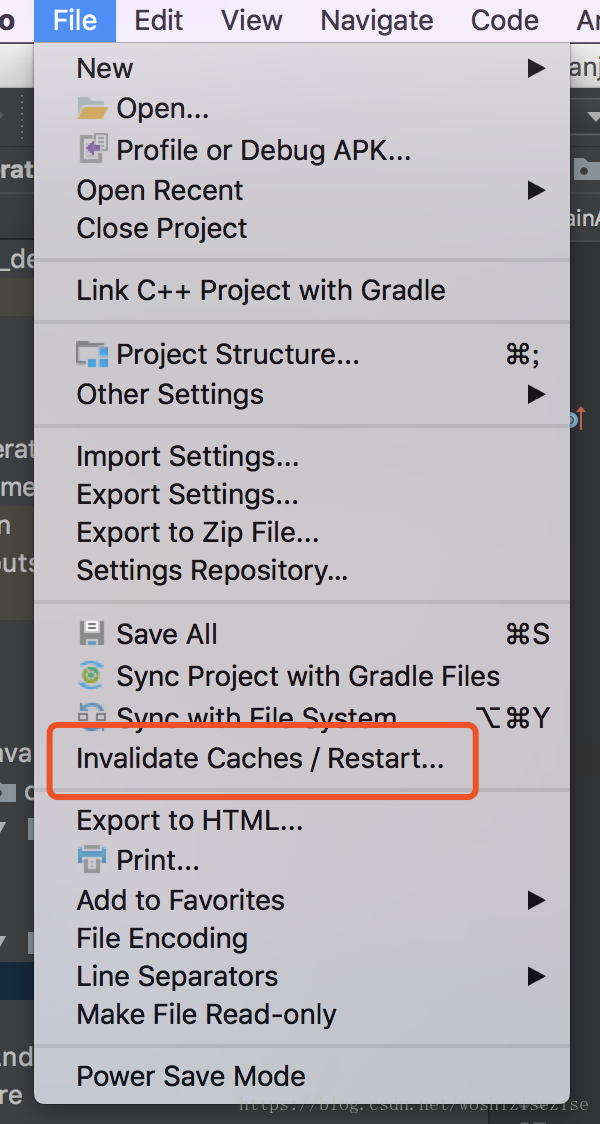The image size is (600, 1124).
Task: Expand the Other Settings submenu arrow
Action: [536, 394]
